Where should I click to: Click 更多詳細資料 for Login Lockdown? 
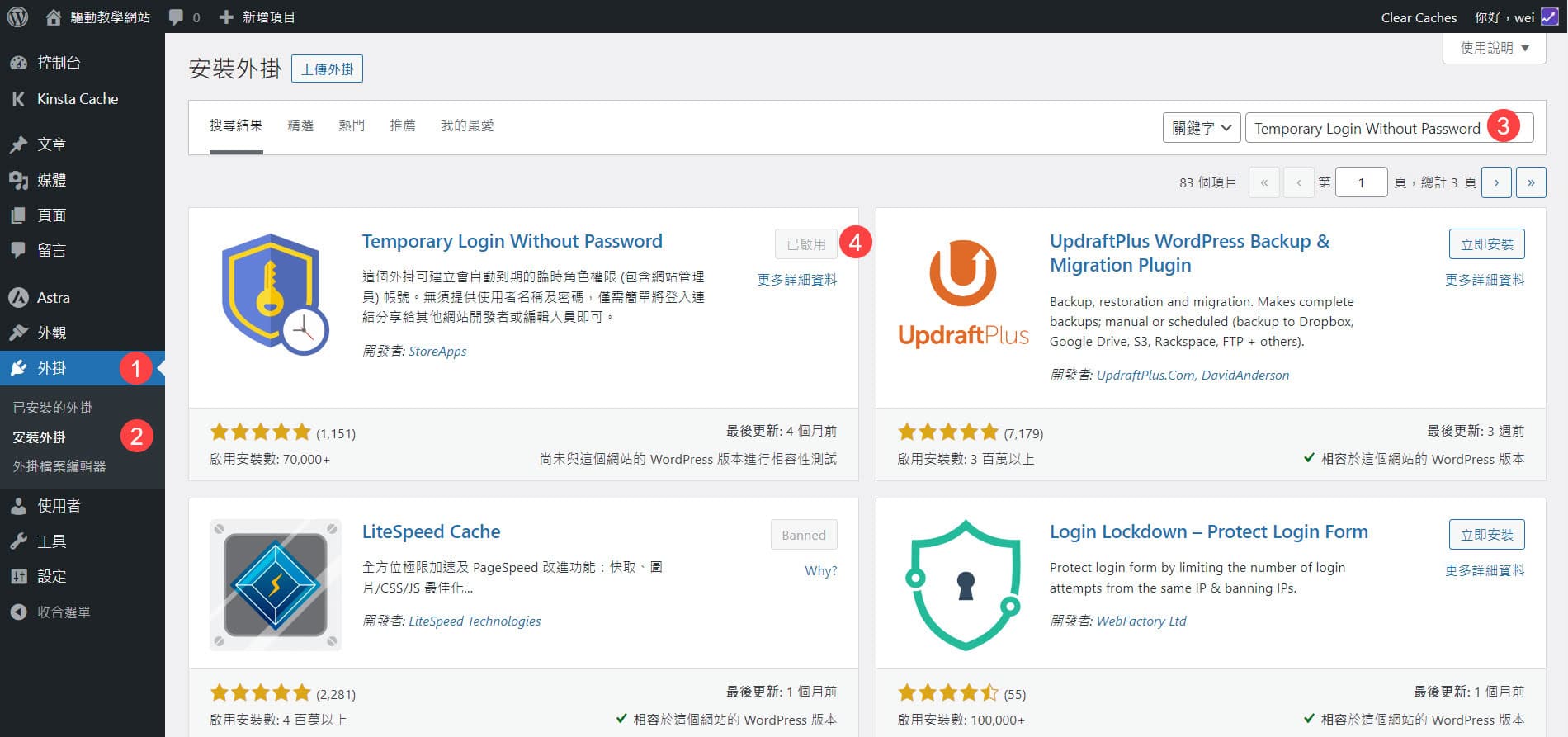(1485, 570)
